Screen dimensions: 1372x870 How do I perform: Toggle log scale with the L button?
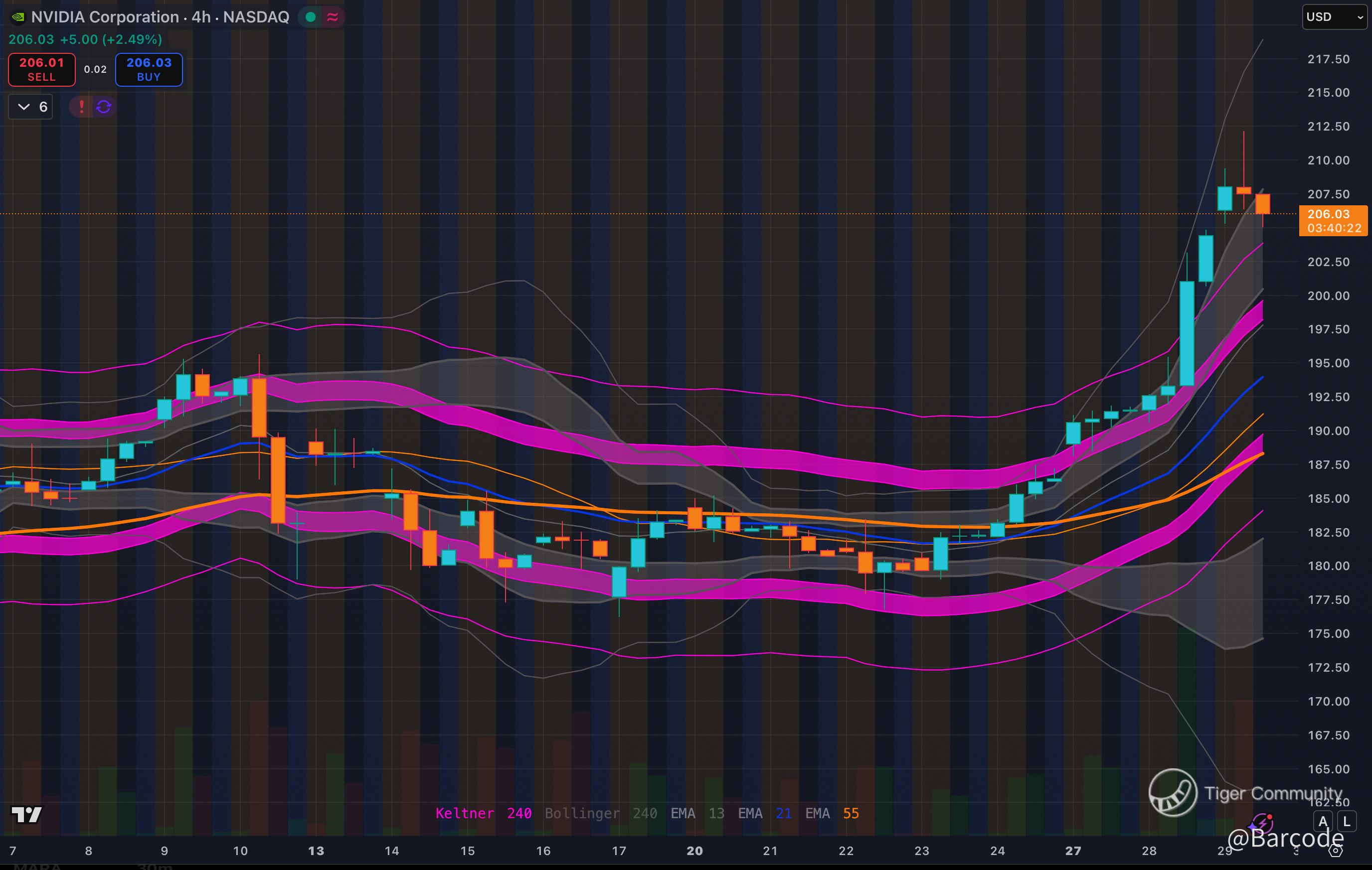1347,822
